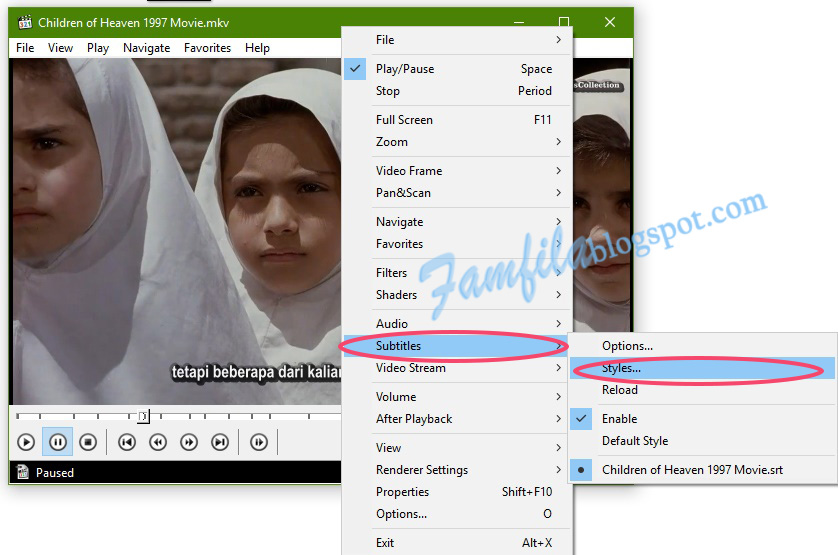Open Filters in the context menu
This screenshot has height=555, width=838.
tap(457, 273)
